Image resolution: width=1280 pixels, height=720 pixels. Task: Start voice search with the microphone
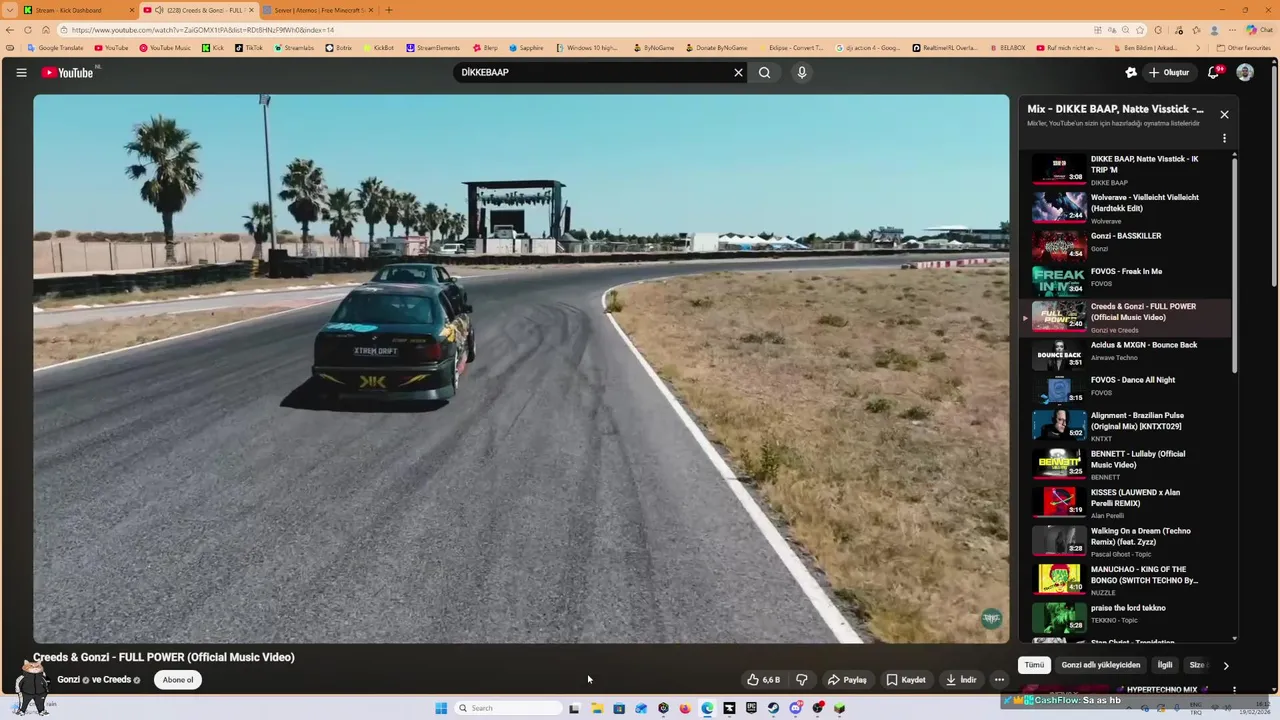click(801, 72)
